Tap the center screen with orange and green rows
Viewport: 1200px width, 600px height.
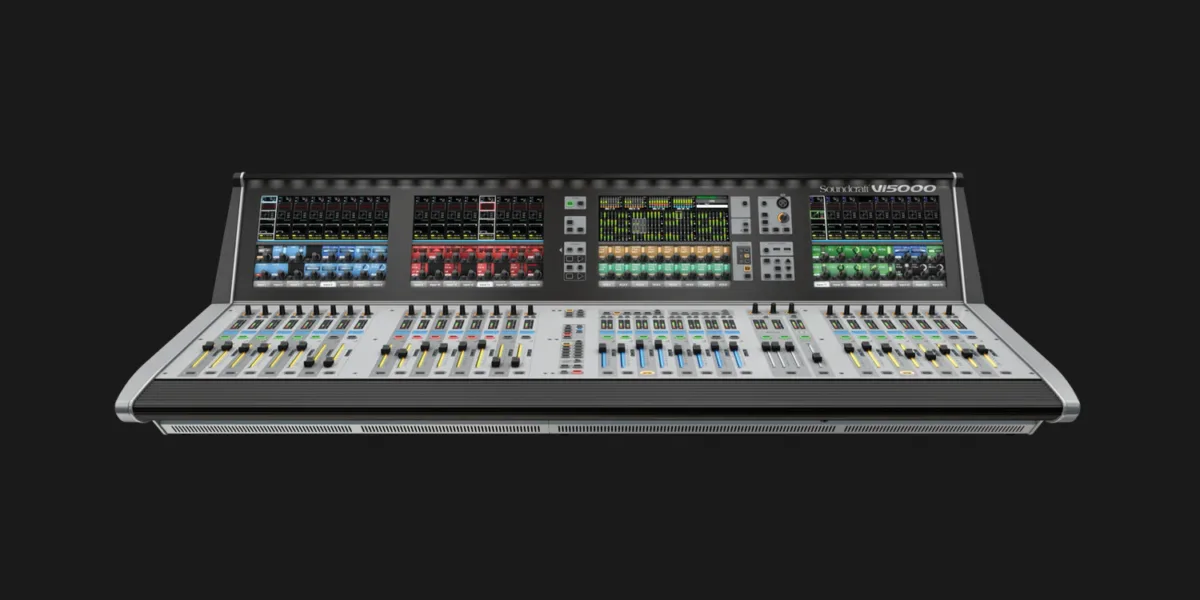pos(663,241)
